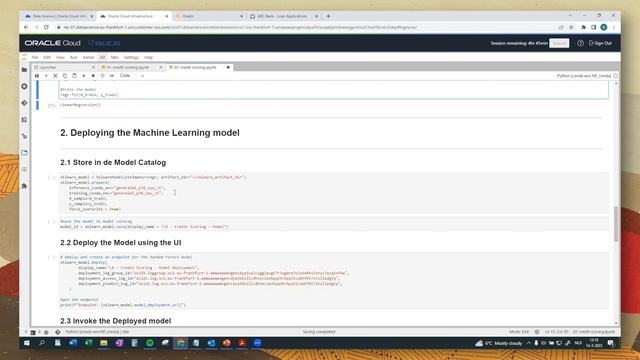Open the running kernels sidebar icon
The height and width of the screenshot is (360, 640).
pyautogui.click(x=24, y=87)
